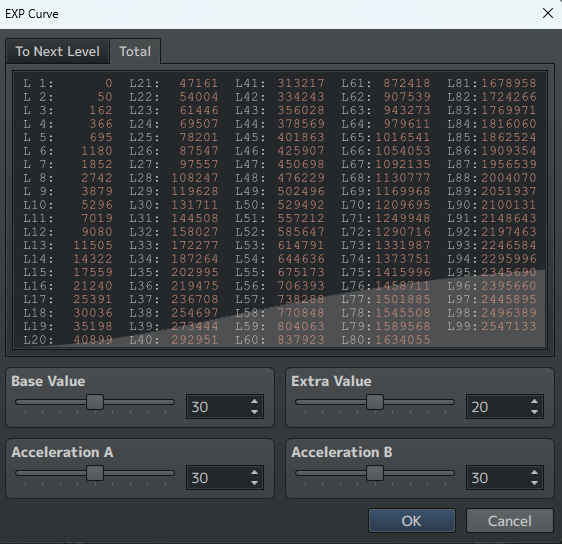The height and width of the screenshot is (544, 562).
Task: Click the L 1 value 0
Action: [x=109, y=83]
